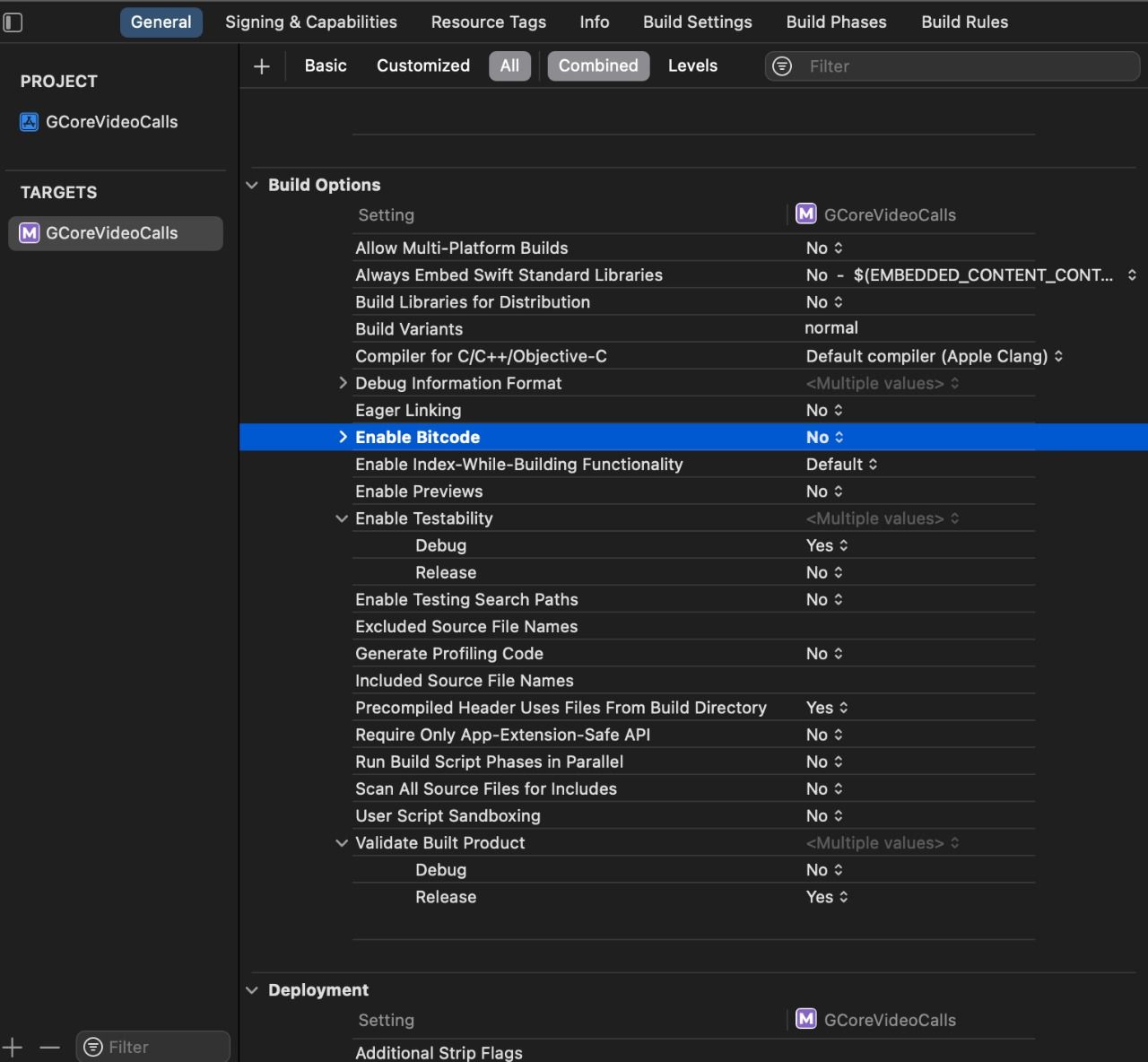This screenshot has width=1148, height=1062.
Task: Open Eager Linking value dropdown
Action: point(824,410)
